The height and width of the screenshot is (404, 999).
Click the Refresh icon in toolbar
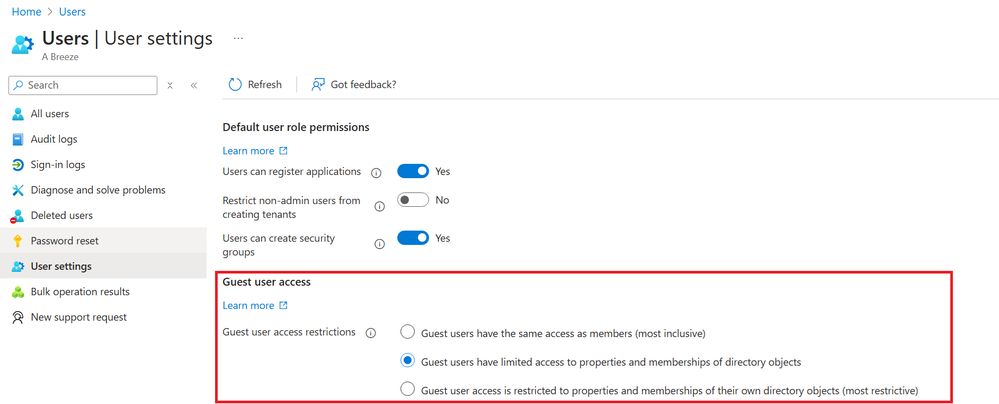(235, 85)
